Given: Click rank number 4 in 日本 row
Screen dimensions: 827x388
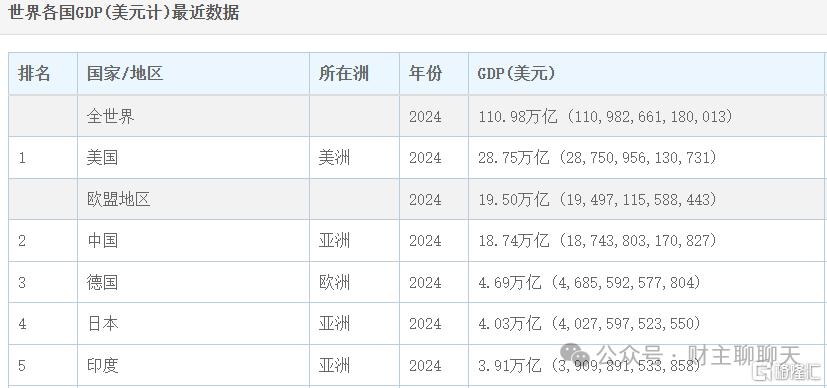Looking at the screenshot, I should pyautogui.click(x=22, y=324).
